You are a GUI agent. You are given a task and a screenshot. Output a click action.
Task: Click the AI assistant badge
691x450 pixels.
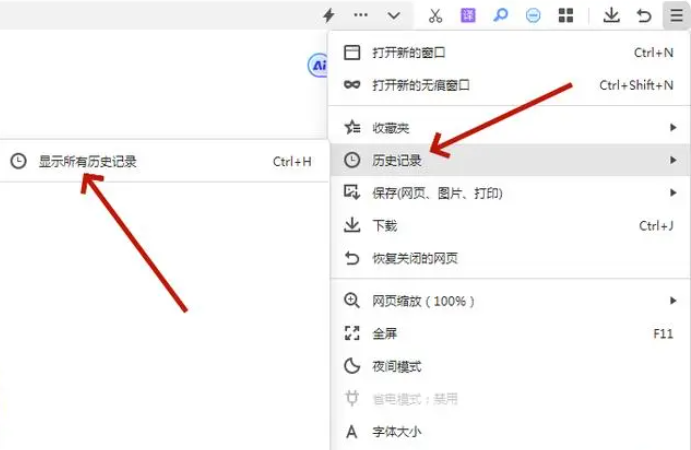318,66
